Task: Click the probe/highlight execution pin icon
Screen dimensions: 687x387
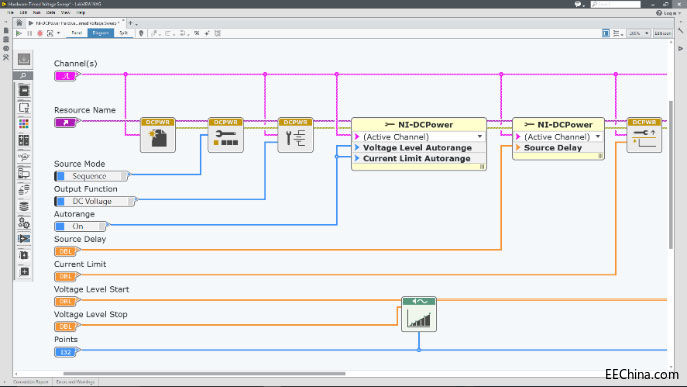Action: pos(141,33)
